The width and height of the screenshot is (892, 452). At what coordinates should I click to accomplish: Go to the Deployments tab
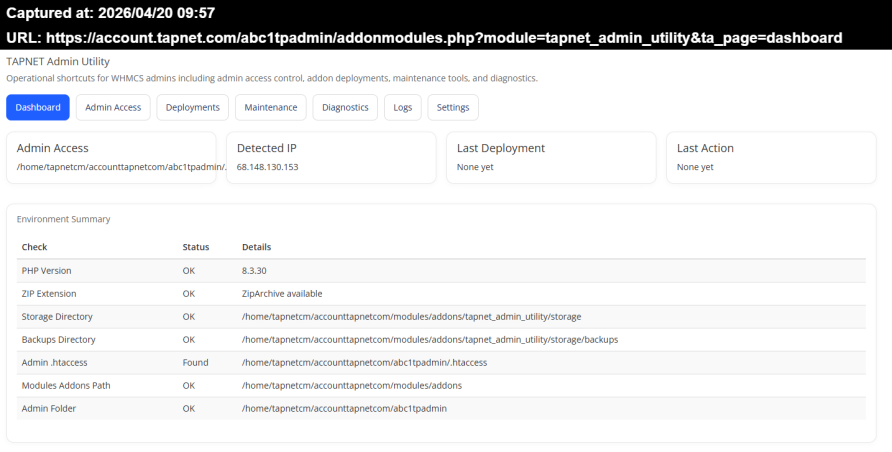point(193,107)
